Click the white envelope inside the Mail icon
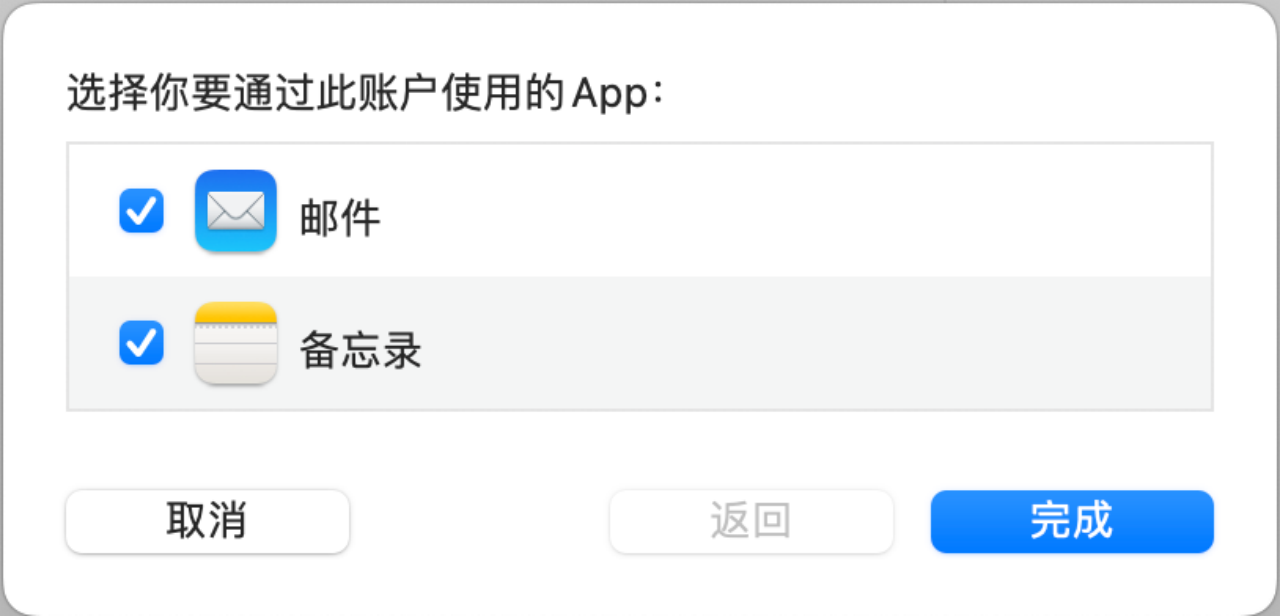Viewport: 1280px width, 616px height. point(236,211)
